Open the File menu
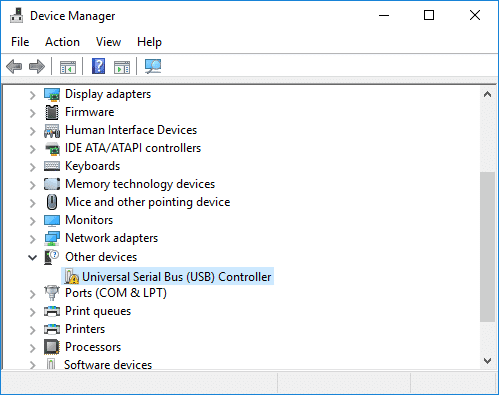The height and width of the screenshot is (395, 499). pos(20,42)
